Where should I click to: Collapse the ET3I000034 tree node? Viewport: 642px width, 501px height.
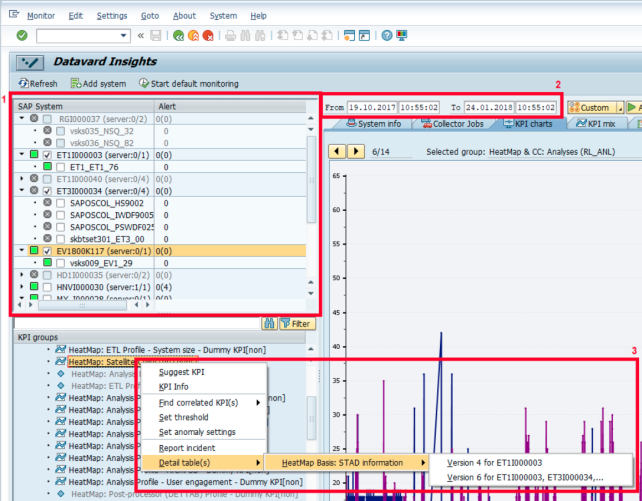(x=22, y=191)
